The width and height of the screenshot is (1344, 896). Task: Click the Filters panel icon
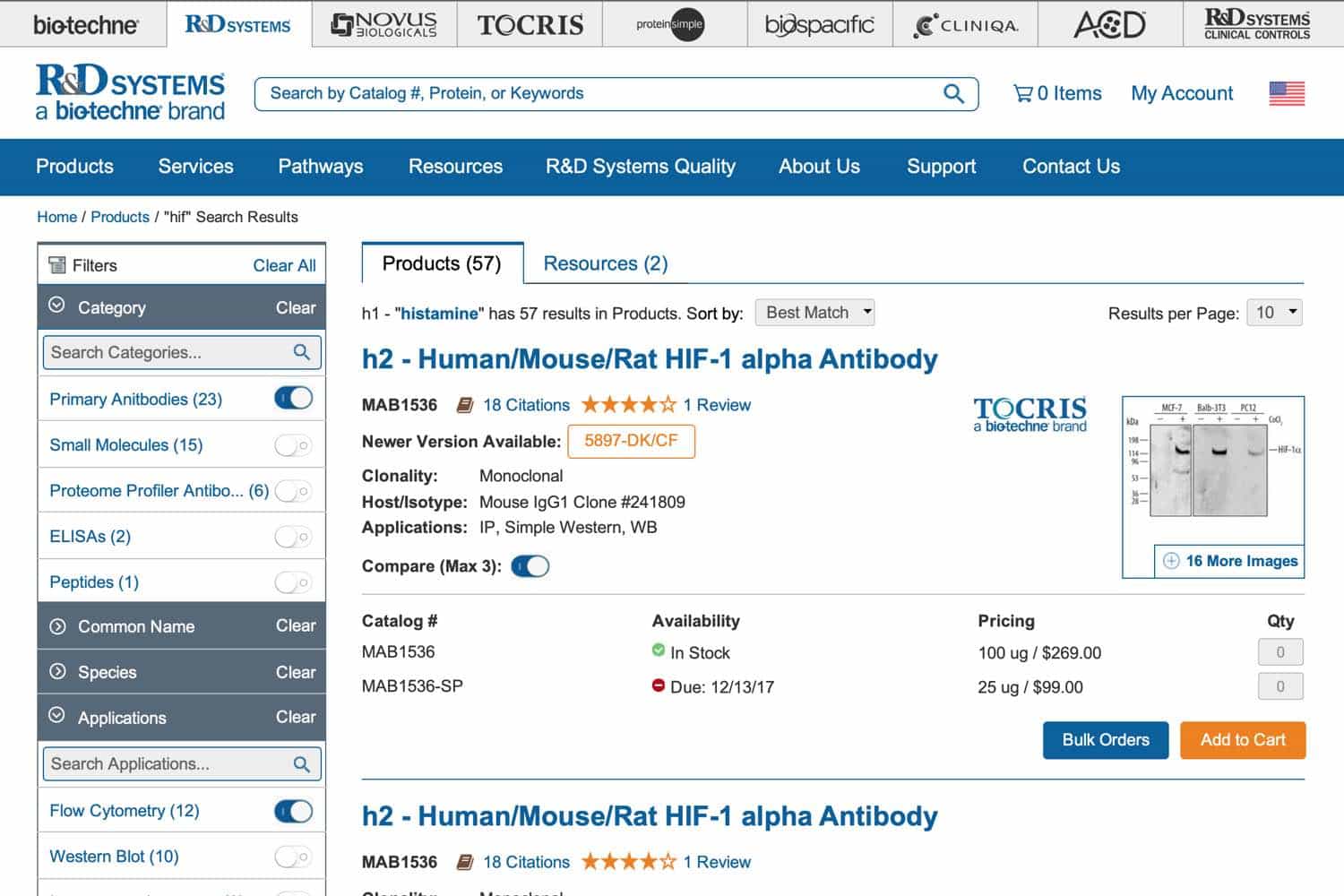pyautogui.click(x=57, y=265)
